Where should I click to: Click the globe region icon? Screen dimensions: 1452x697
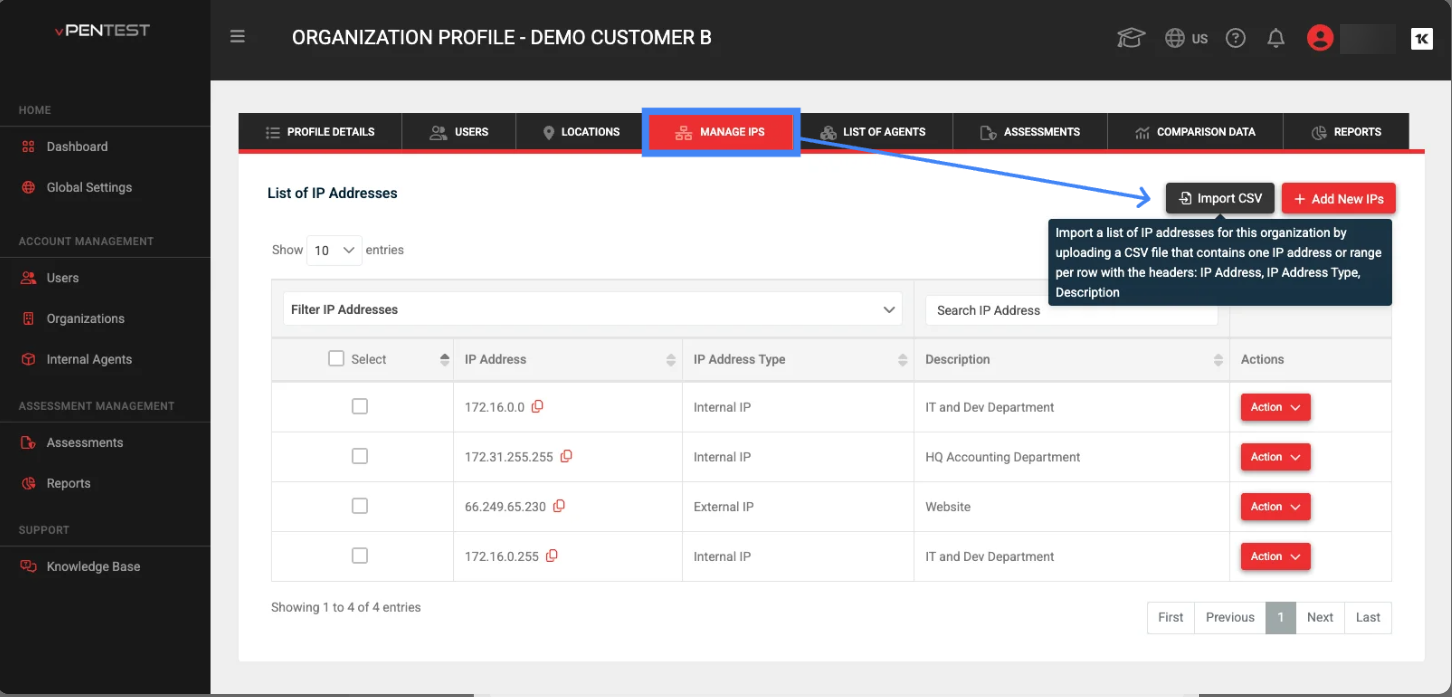pyautogui.click(x=1176, y=38)
